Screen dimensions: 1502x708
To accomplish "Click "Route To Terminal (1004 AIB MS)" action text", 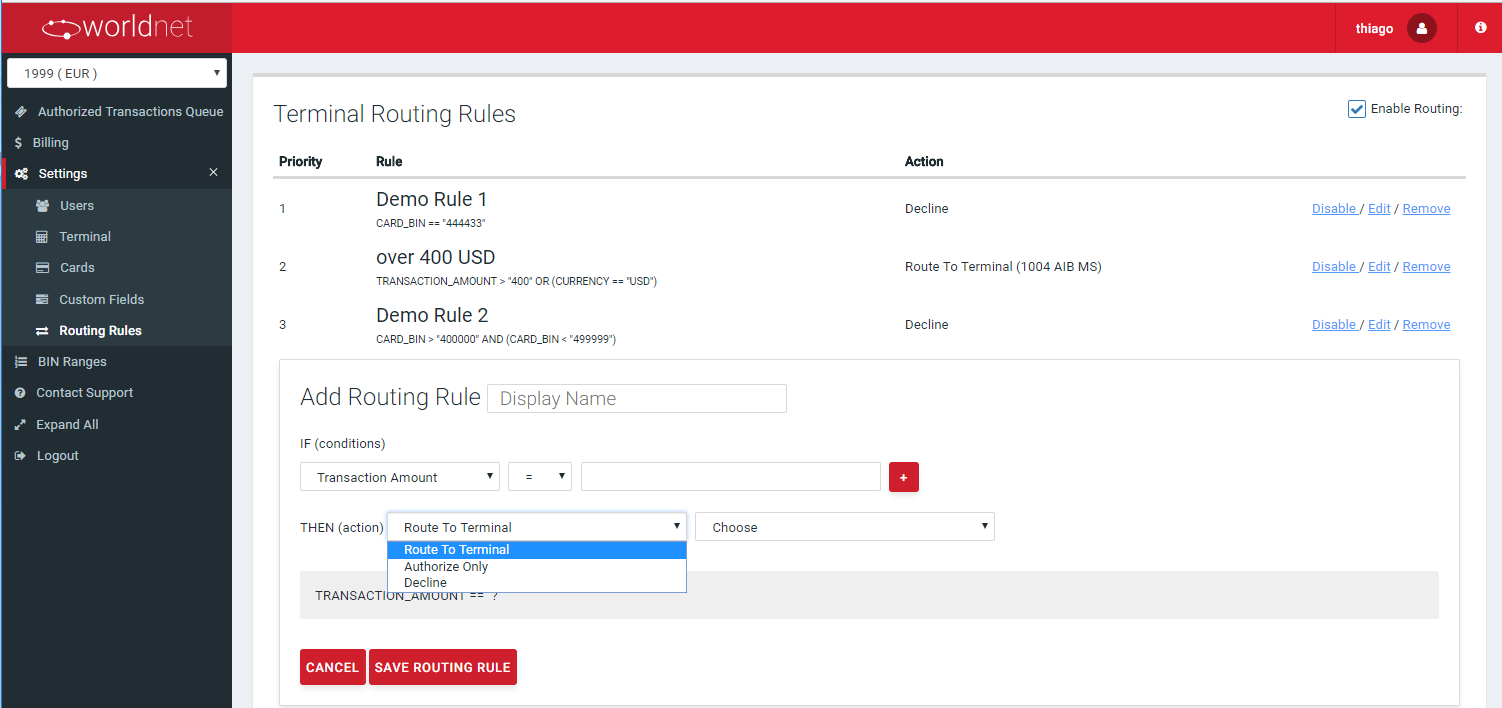I will 1003,267.
